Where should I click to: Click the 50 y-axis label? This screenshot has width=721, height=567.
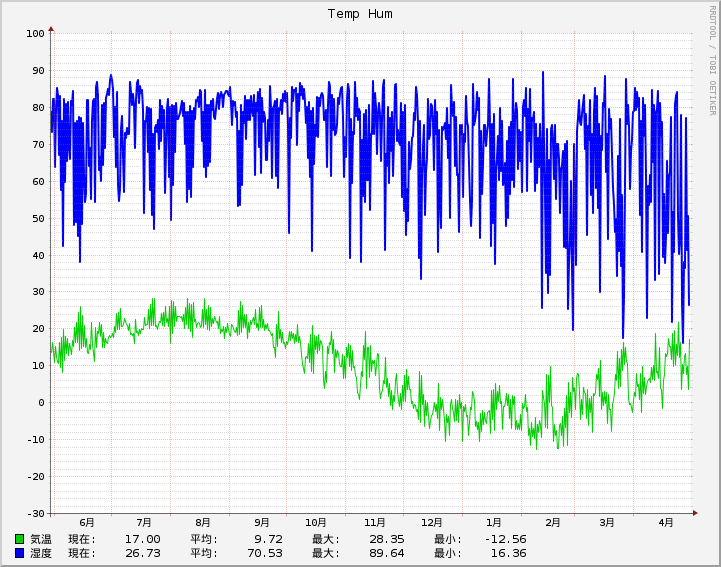[x=38, y=218]
